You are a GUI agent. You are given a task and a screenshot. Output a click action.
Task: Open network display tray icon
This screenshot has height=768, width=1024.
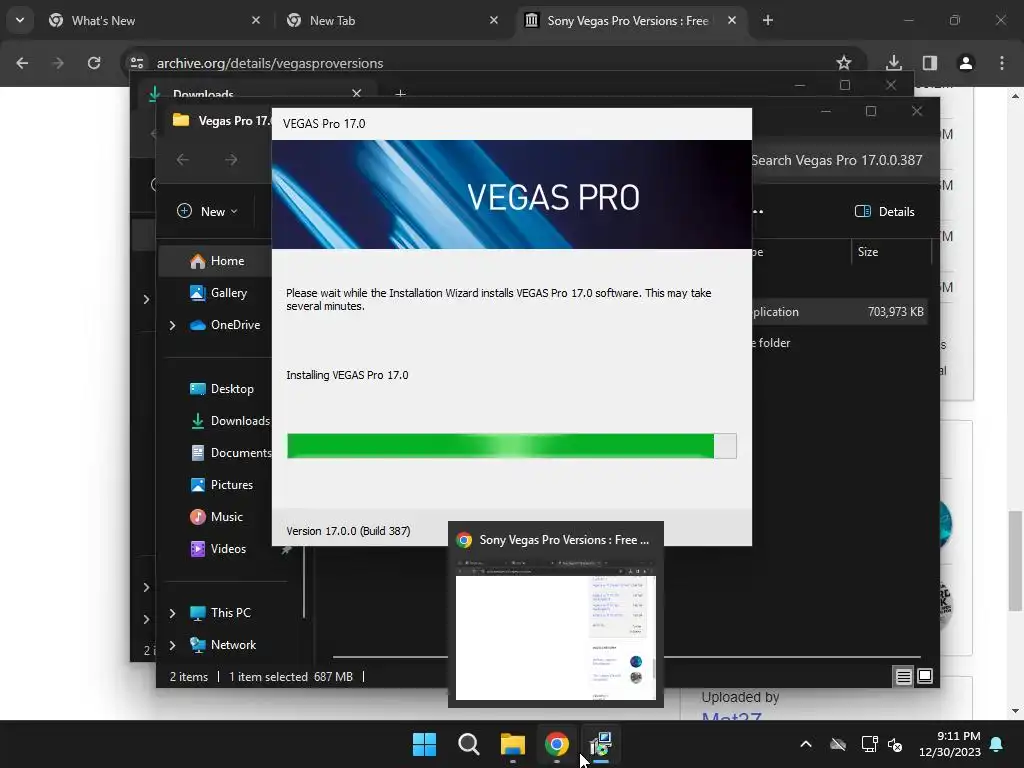pos(869,744)
